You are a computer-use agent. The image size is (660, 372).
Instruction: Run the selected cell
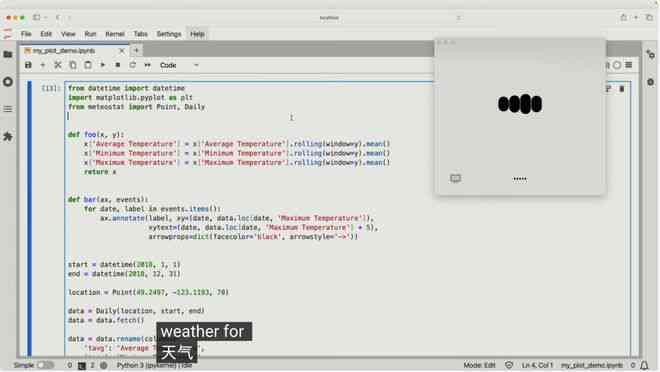[x=102, y=65]
